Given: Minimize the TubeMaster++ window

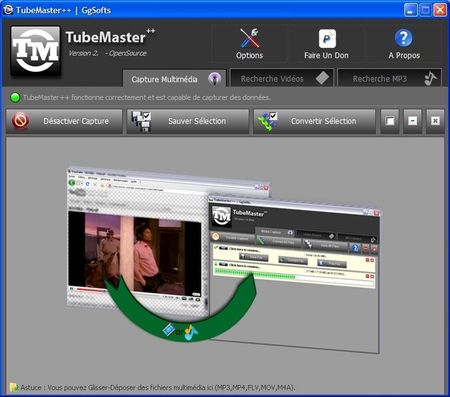Looking at the screenshot, I should click(410, 10).
